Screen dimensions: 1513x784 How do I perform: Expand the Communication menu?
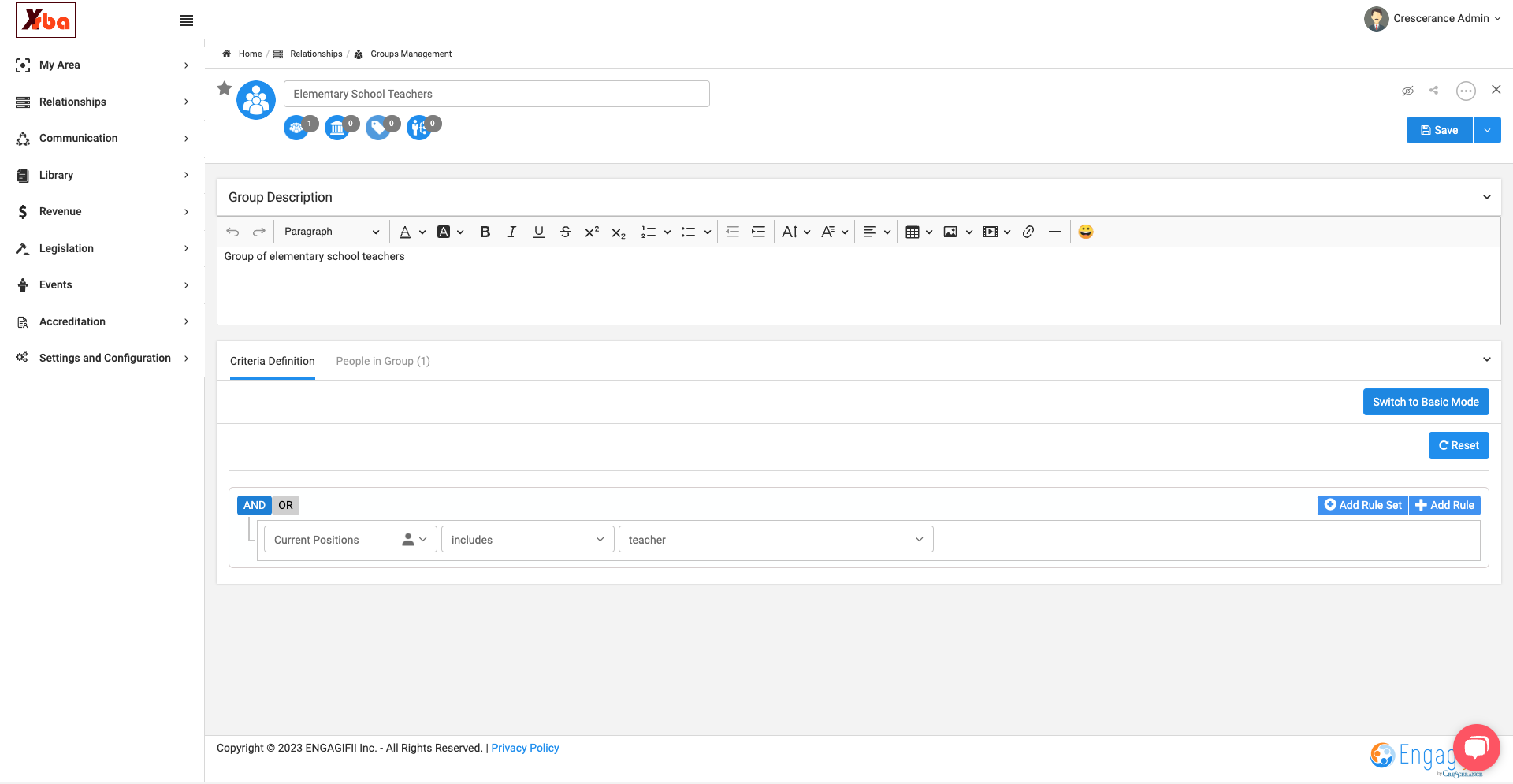pyautogui.click(x=102, y=138)
